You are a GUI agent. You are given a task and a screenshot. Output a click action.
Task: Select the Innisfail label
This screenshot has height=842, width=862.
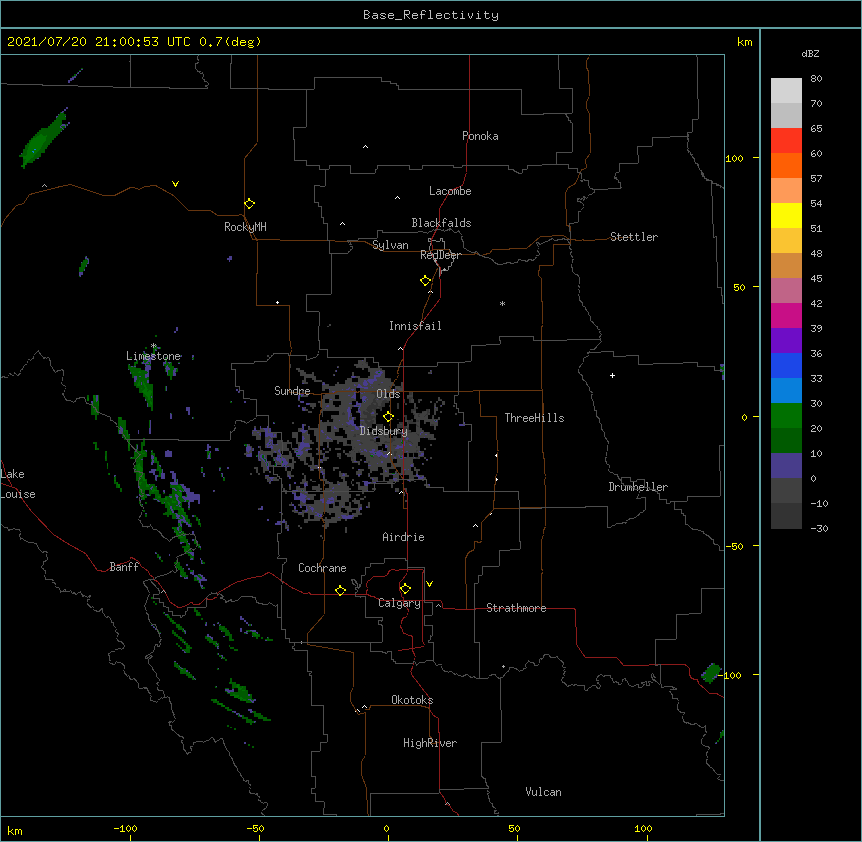[x=415, y=326]
